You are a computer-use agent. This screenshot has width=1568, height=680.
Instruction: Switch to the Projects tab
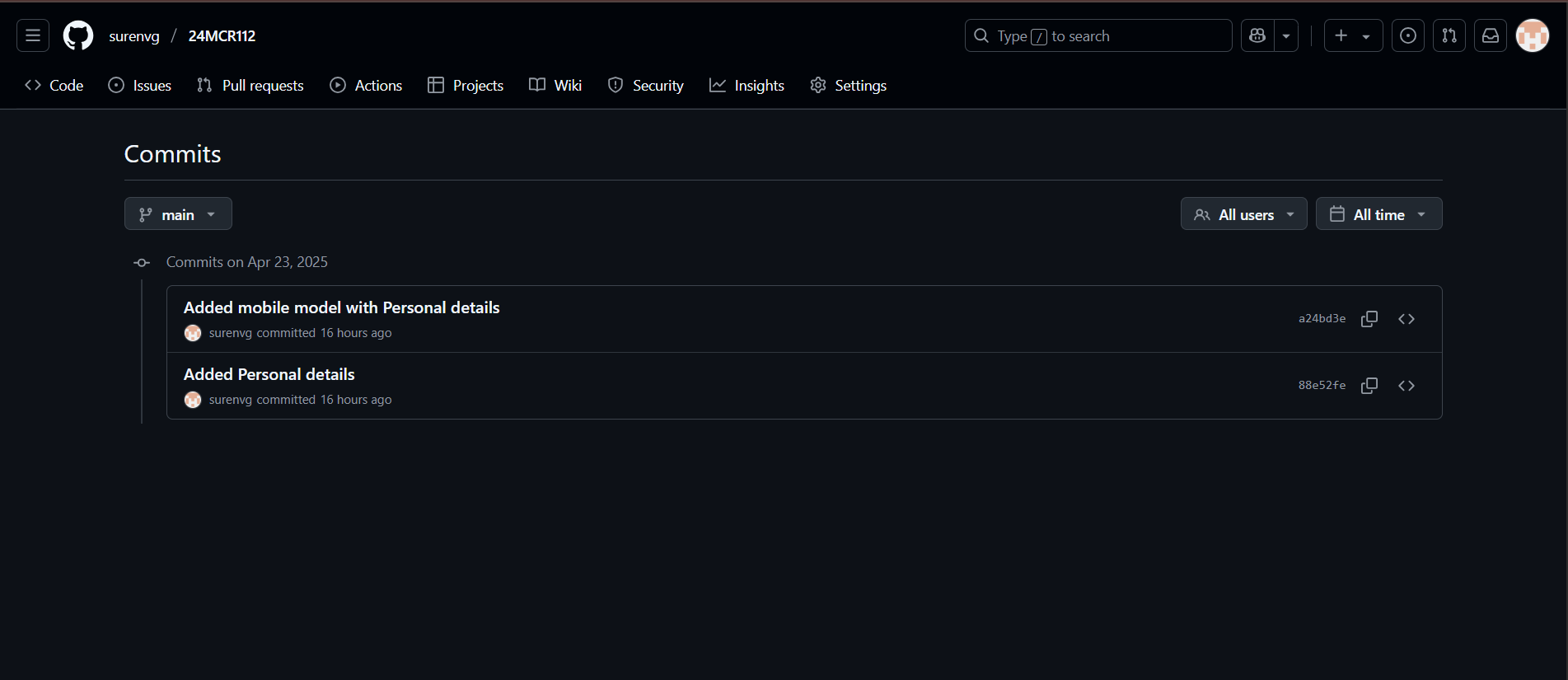466,85
